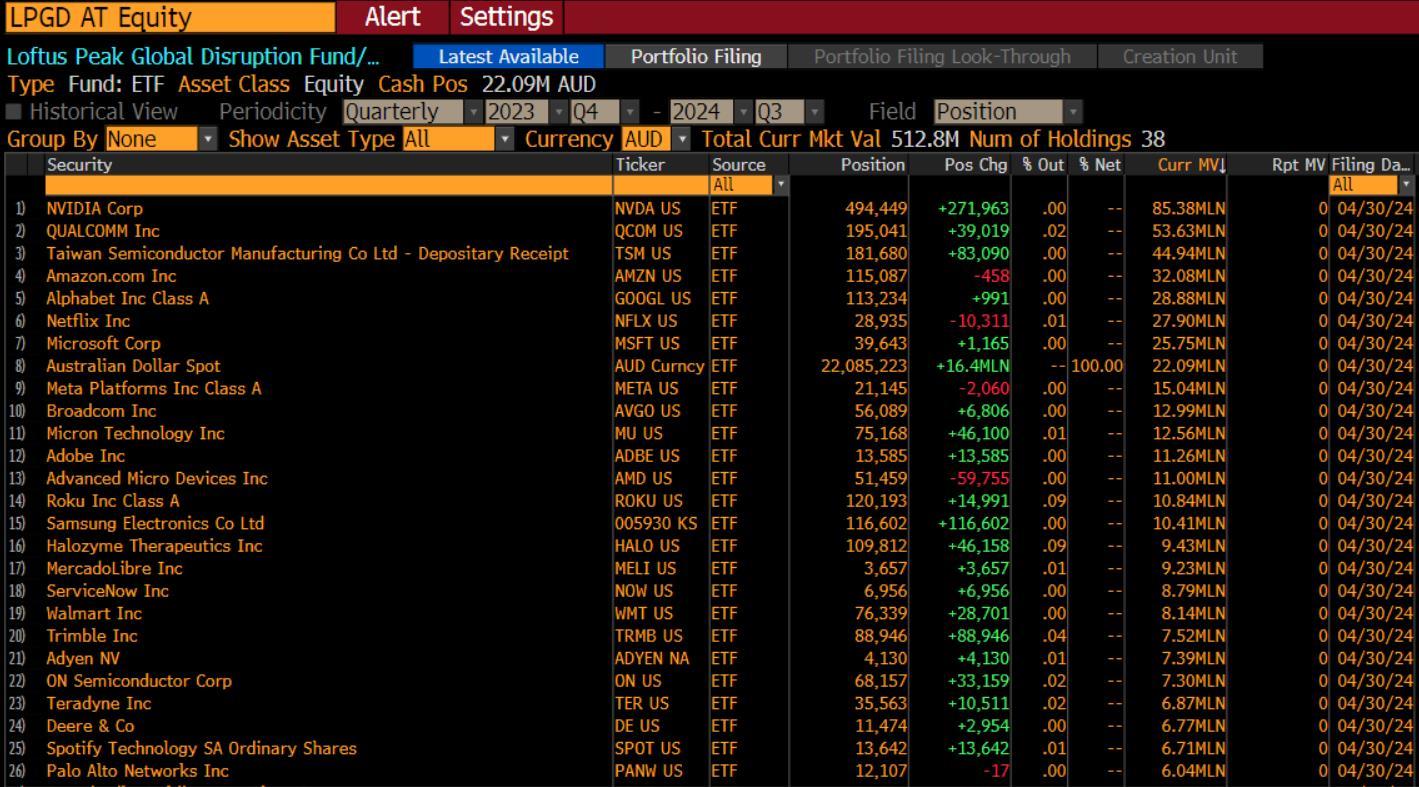Sort by the % Out column header
Screen dimensions: 1419x787
1041,165
